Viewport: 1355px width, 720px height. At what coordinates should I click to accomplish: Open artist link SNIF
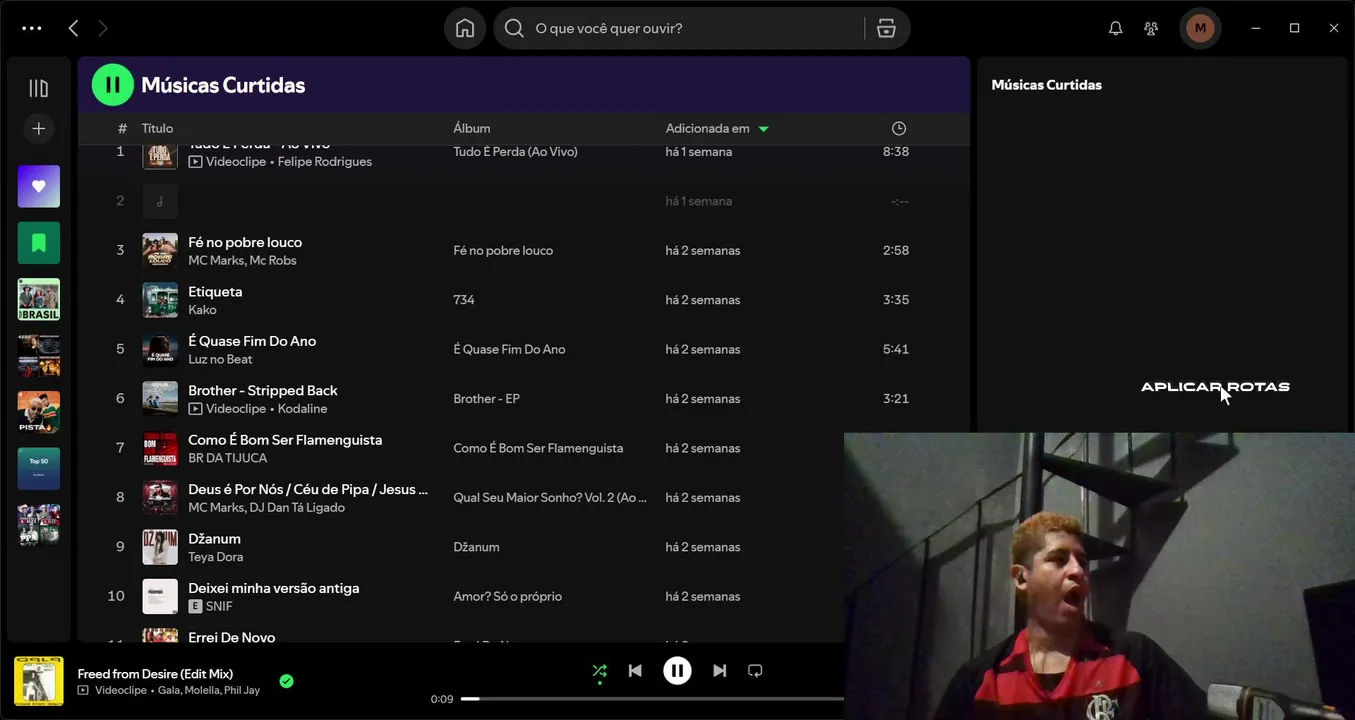[219, 606]
